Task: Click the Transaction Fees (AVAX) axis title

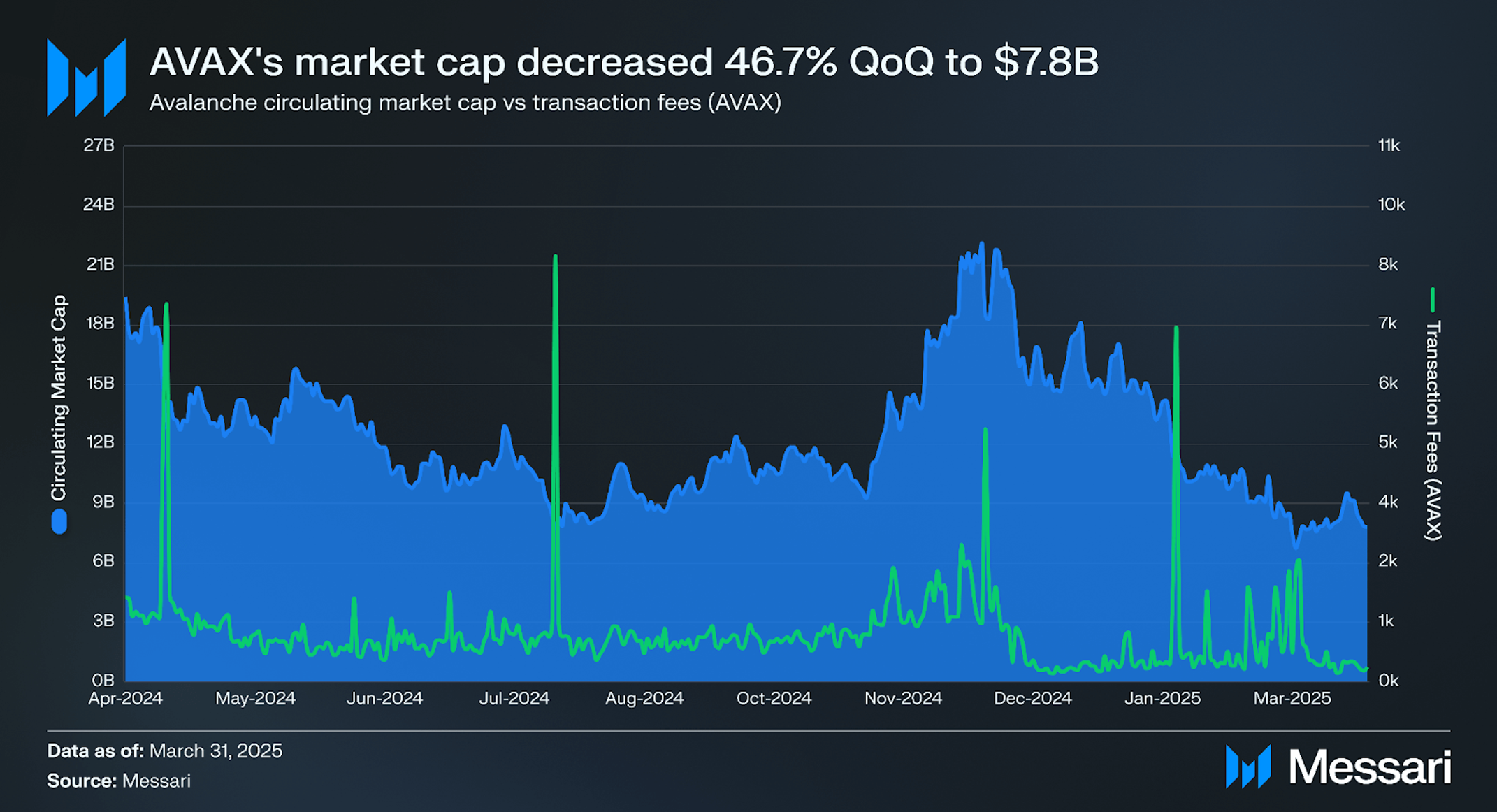Action: (x=1433, y=430)
